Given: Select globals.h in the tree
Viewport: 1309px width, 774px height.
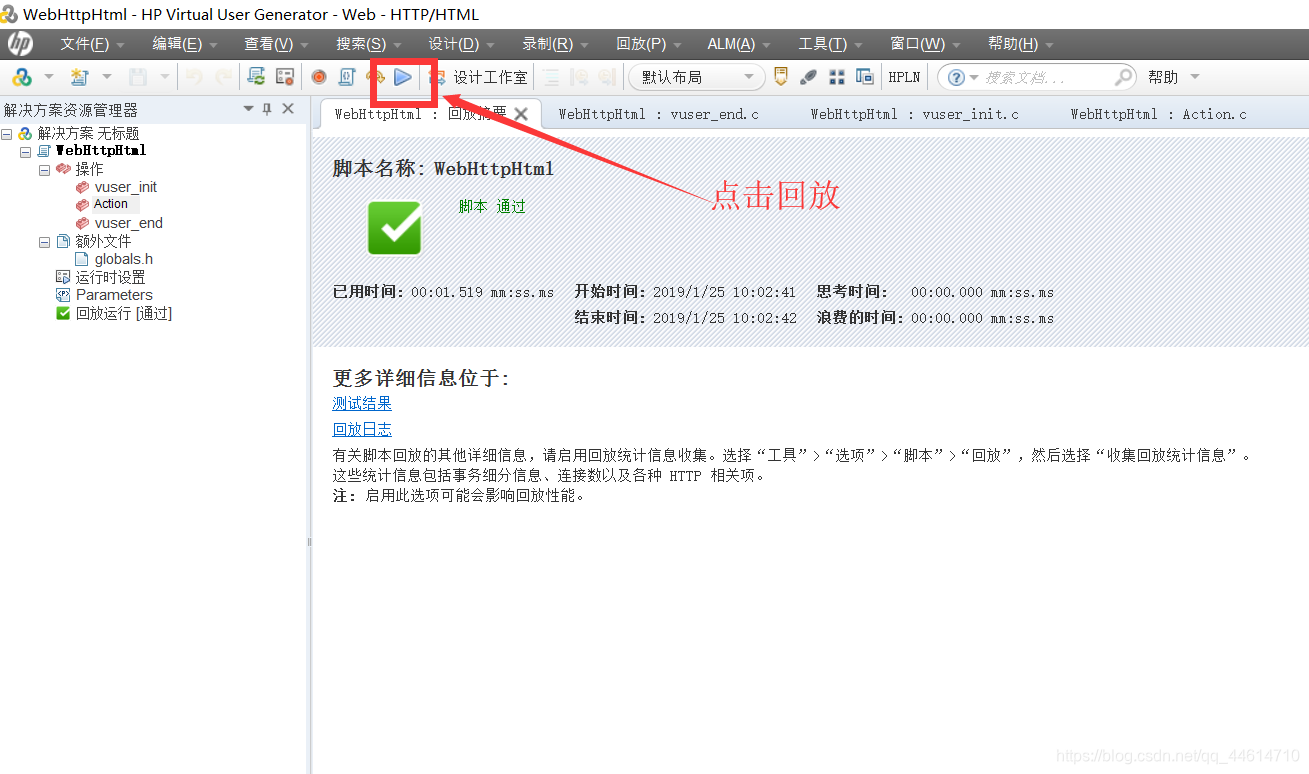Looking at the screenshot, I should [124, 259].
